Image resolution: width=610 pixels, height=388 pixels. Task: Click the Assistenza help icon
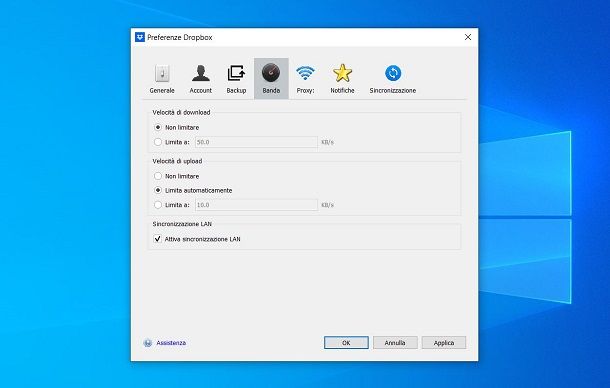click(x=147, y=343)
